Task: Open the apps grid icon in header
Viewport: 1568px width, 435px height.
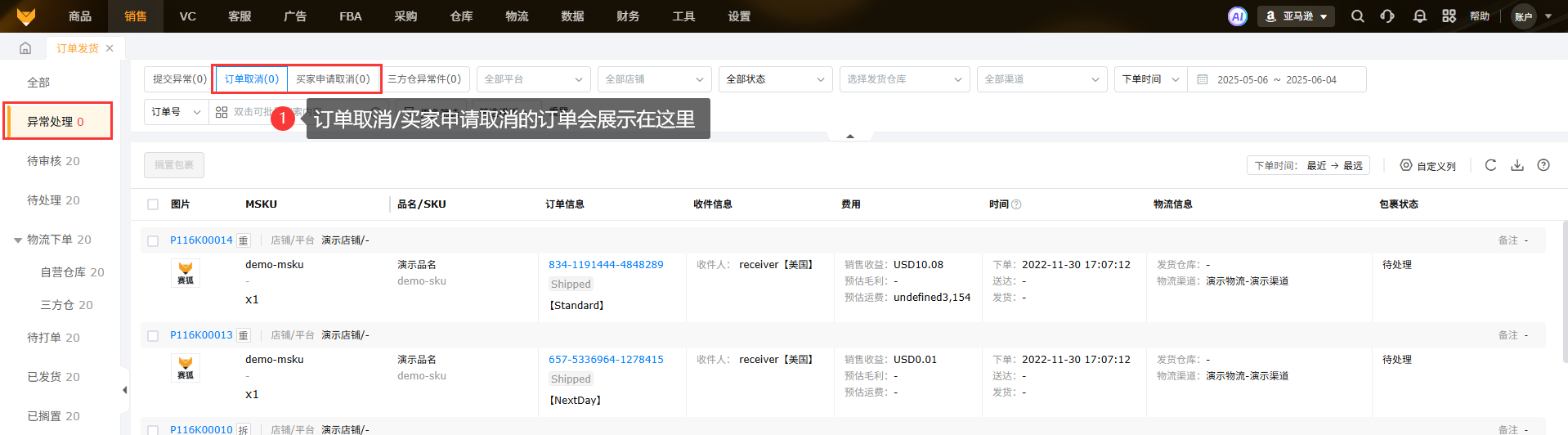Action: 1449,16
